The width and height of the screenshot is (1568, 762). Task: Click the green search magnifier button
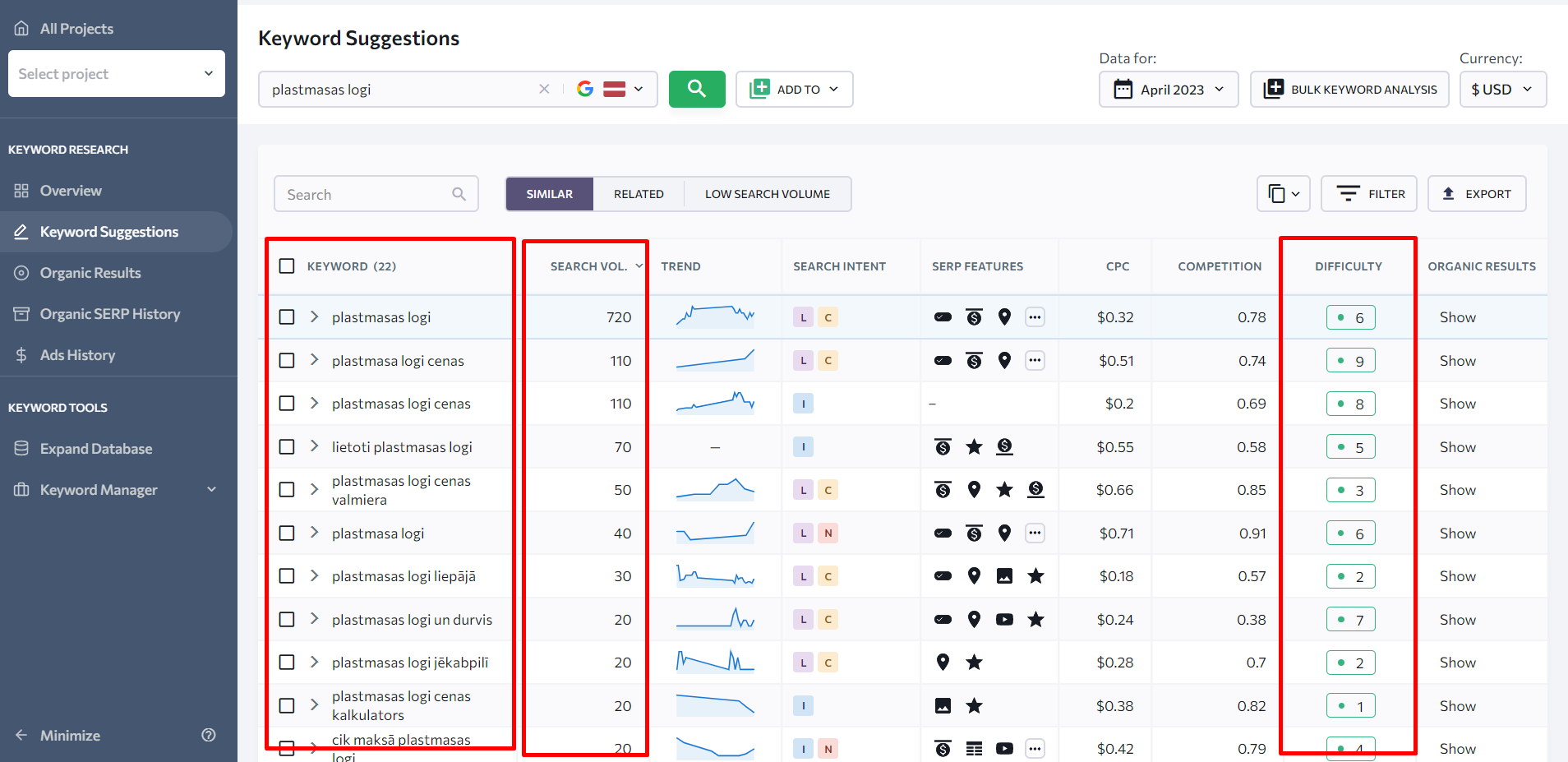[696, 89]
